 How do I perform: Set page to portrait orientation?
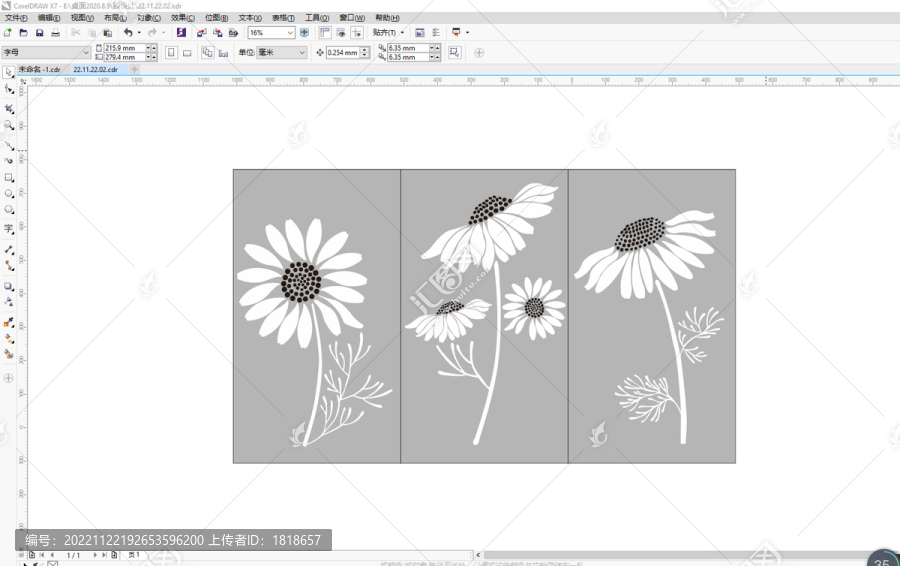pyautogui.click(x=171, y=52)
